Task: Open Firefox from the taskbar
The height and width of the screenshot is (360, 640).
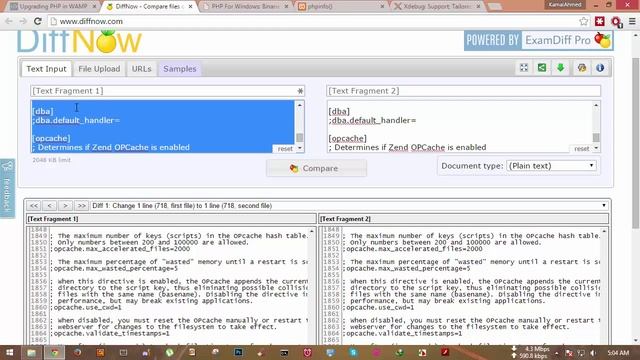Action: coord(77,353)
